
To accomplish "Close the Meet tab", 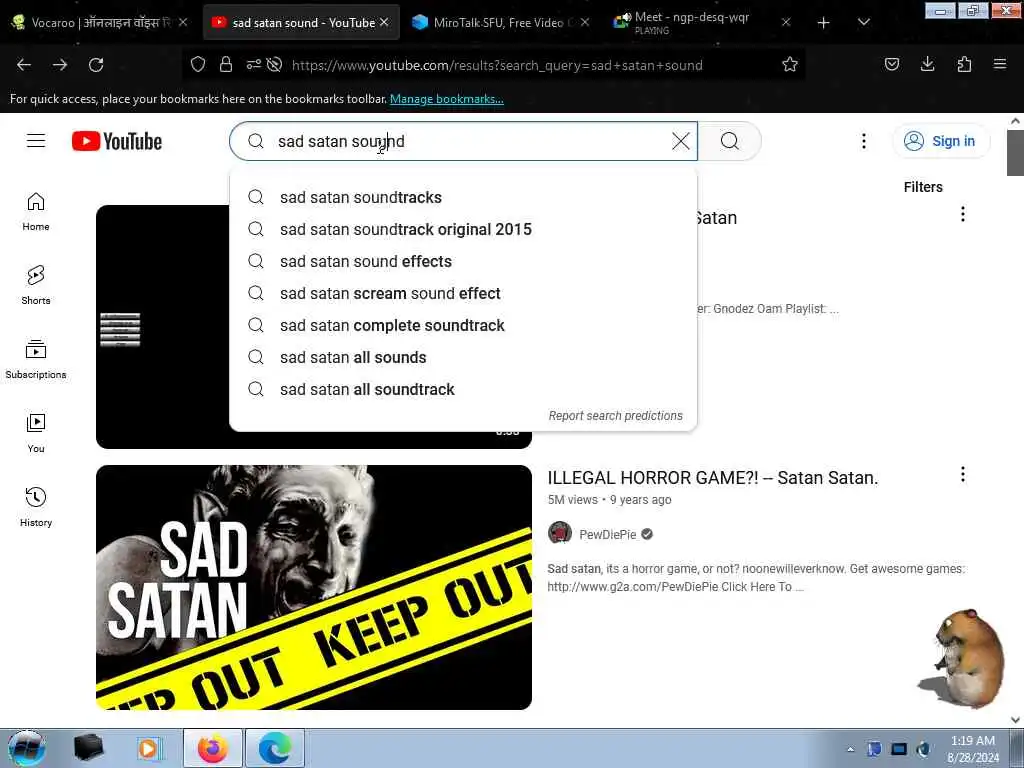I will pos(786,23).
